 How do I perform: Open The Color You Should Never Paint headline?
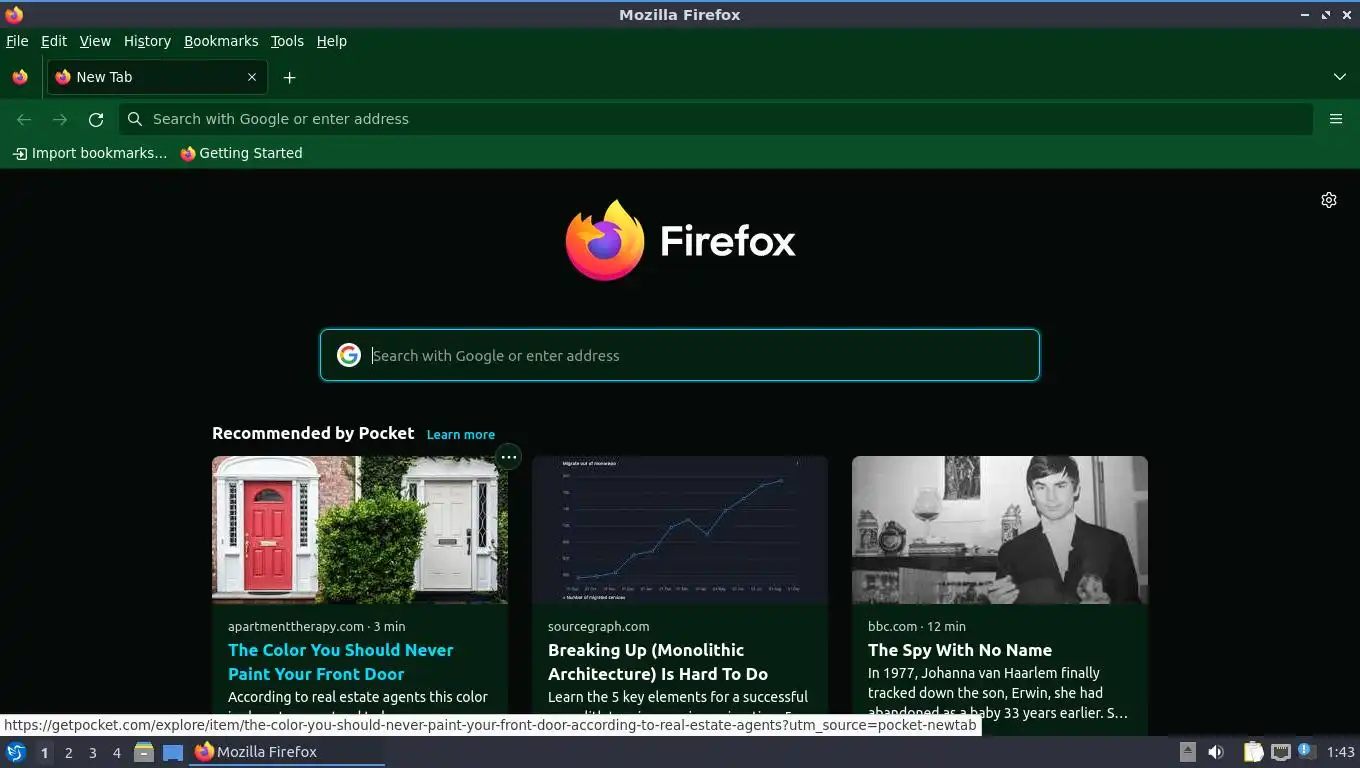pos(341,662)
